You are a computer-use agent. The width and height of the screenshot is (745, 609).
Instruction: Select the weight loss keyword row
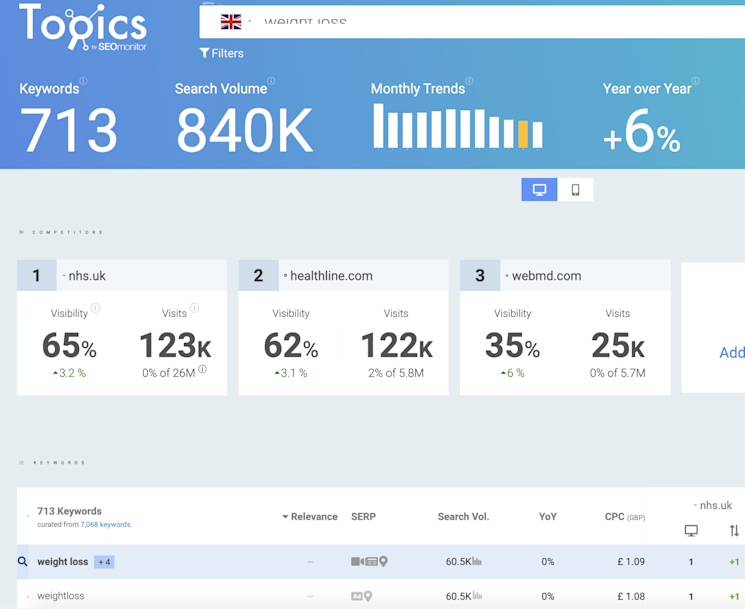click(x=381, y=562)
